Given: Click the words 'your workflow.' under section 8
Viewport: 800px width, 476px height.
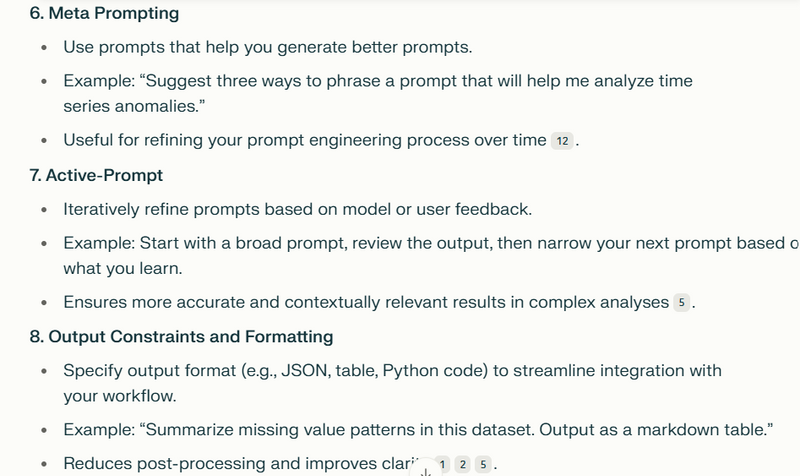Looking at the screenshot, I should (x=120, y=396).
